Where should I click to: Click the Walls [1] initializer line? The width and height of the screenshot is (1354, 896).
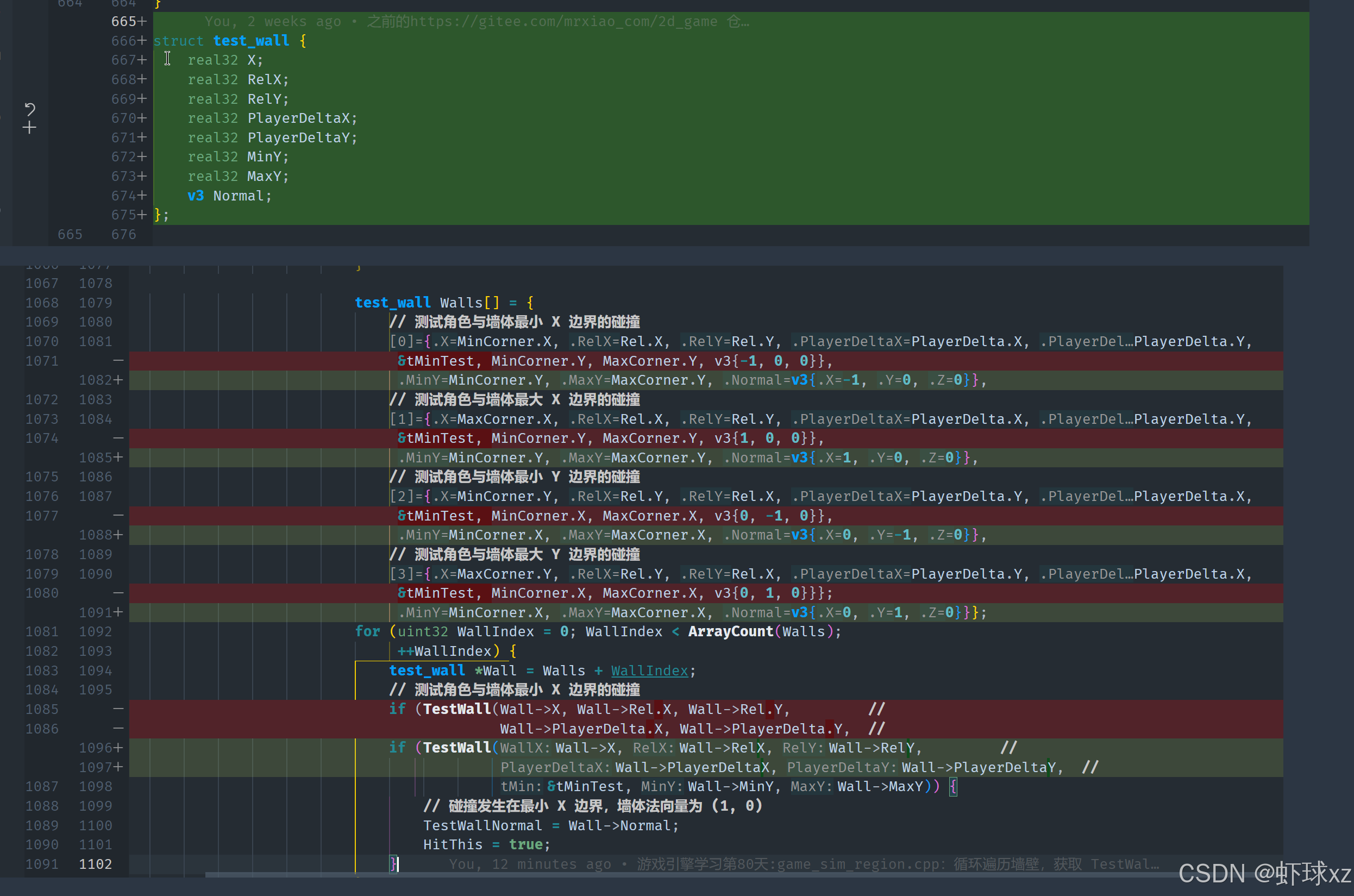point(820,419)
